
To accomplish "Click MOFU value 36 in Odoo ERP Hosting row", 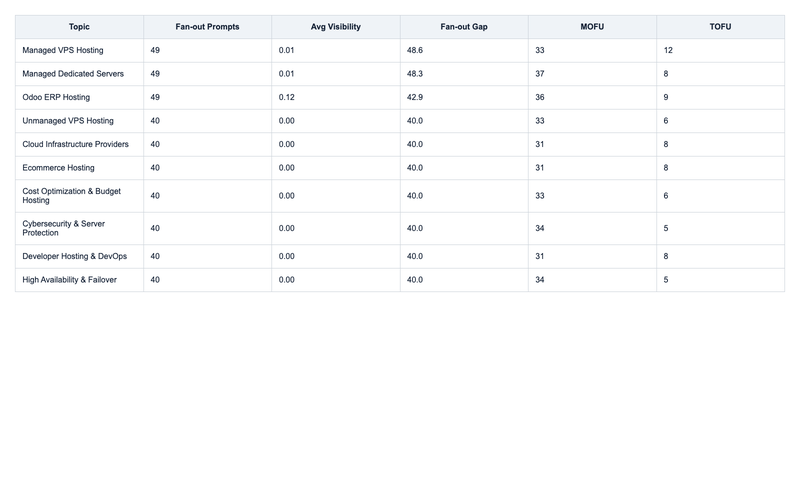I will point(540,97).
